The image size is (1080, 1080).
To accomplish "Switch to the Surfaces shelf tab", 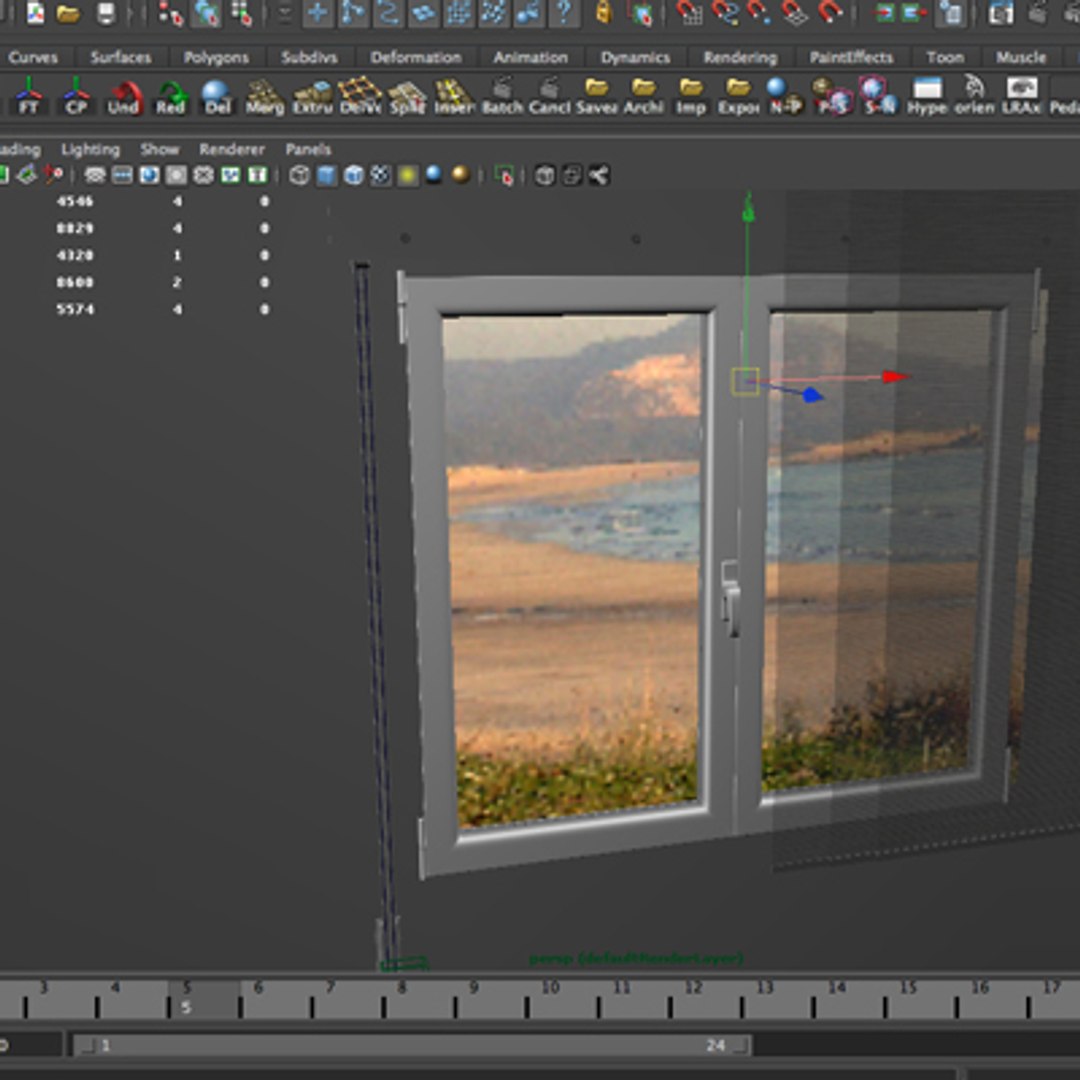I will coord(121,57).
